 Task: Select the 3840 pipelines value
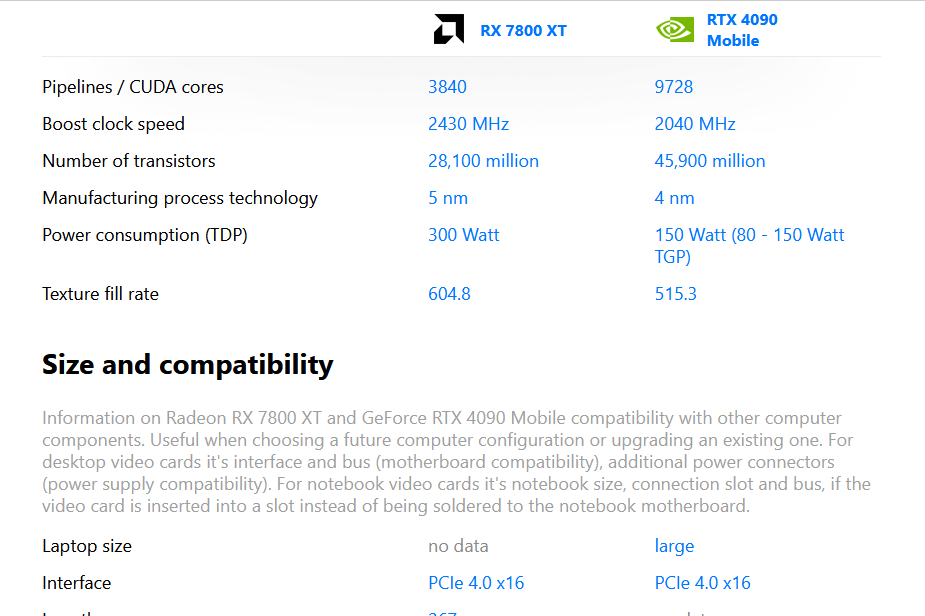tap(447, 87)
